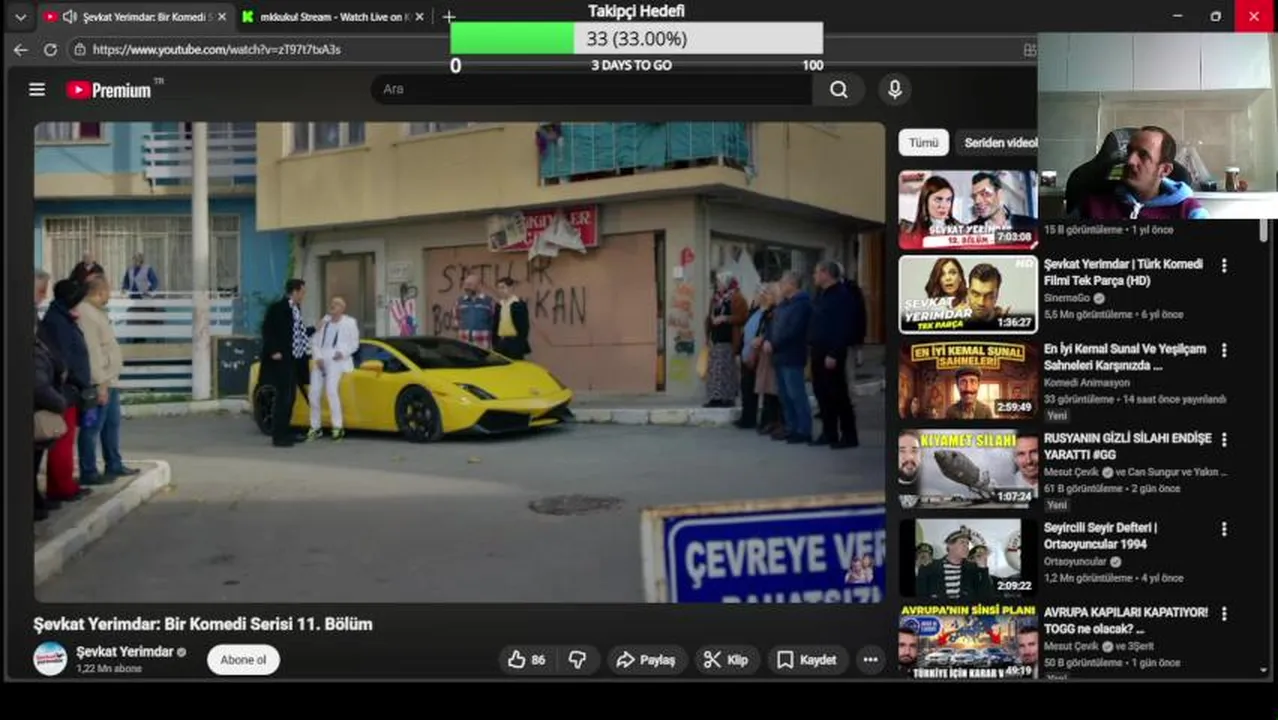The height and width of the screenshot is (720, 1278).
Task: Open the YouTube hamburger guide menu
Action: 37,90
